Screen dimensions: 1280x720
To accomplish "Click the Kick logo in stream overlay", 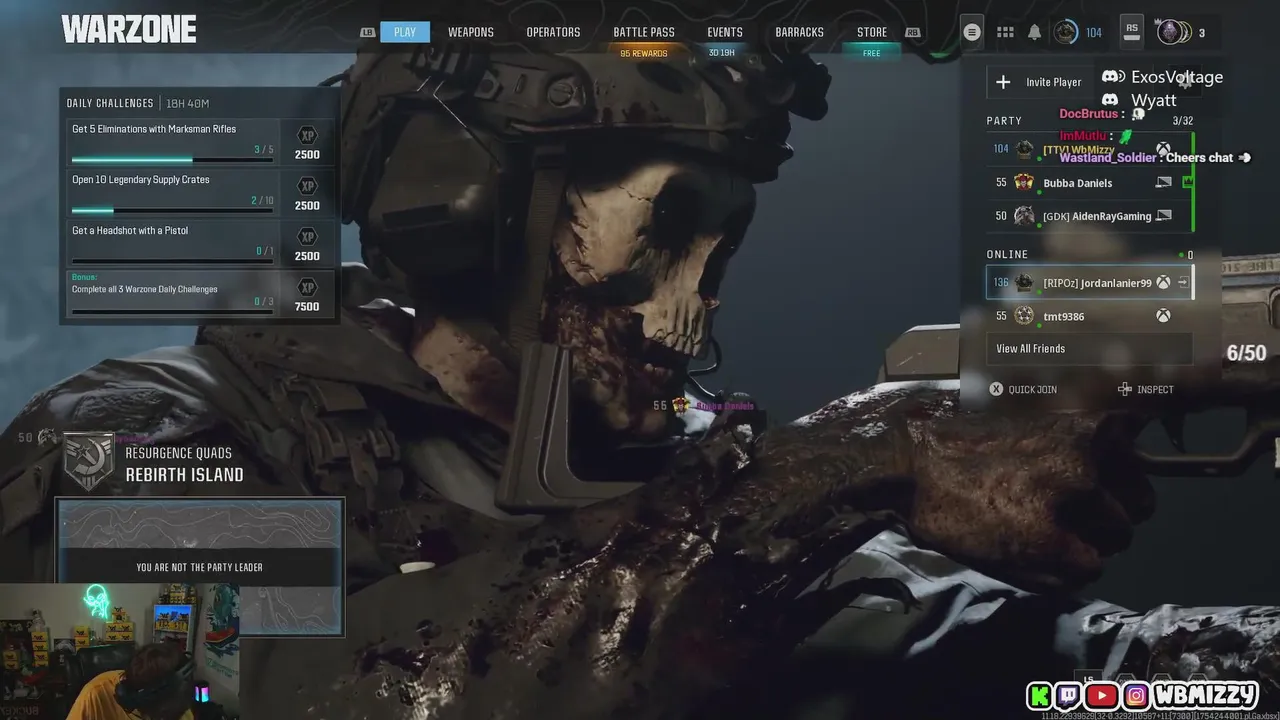I will tap(1042, 695).
